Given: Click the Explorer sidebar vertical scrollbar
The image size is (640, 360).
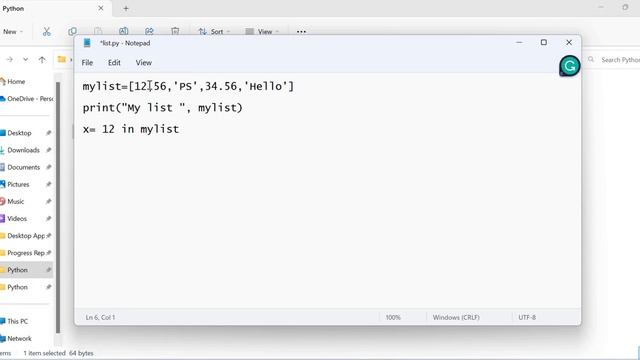Looking at the screenshot, I should click(x=58, y=207).
